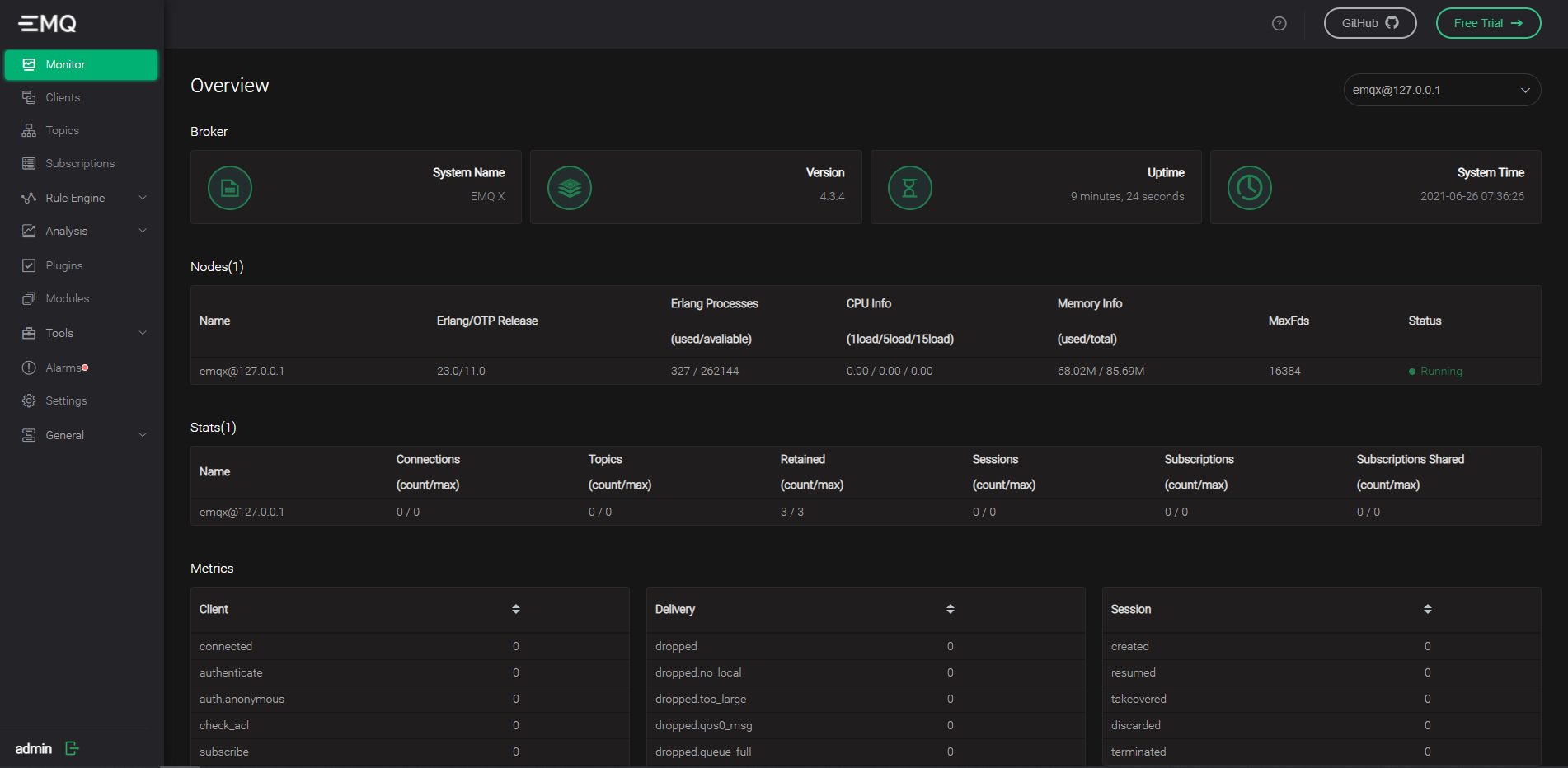Click the 16384 MaxFds value
This screenshot has height=768, width=1568.
1284,371
